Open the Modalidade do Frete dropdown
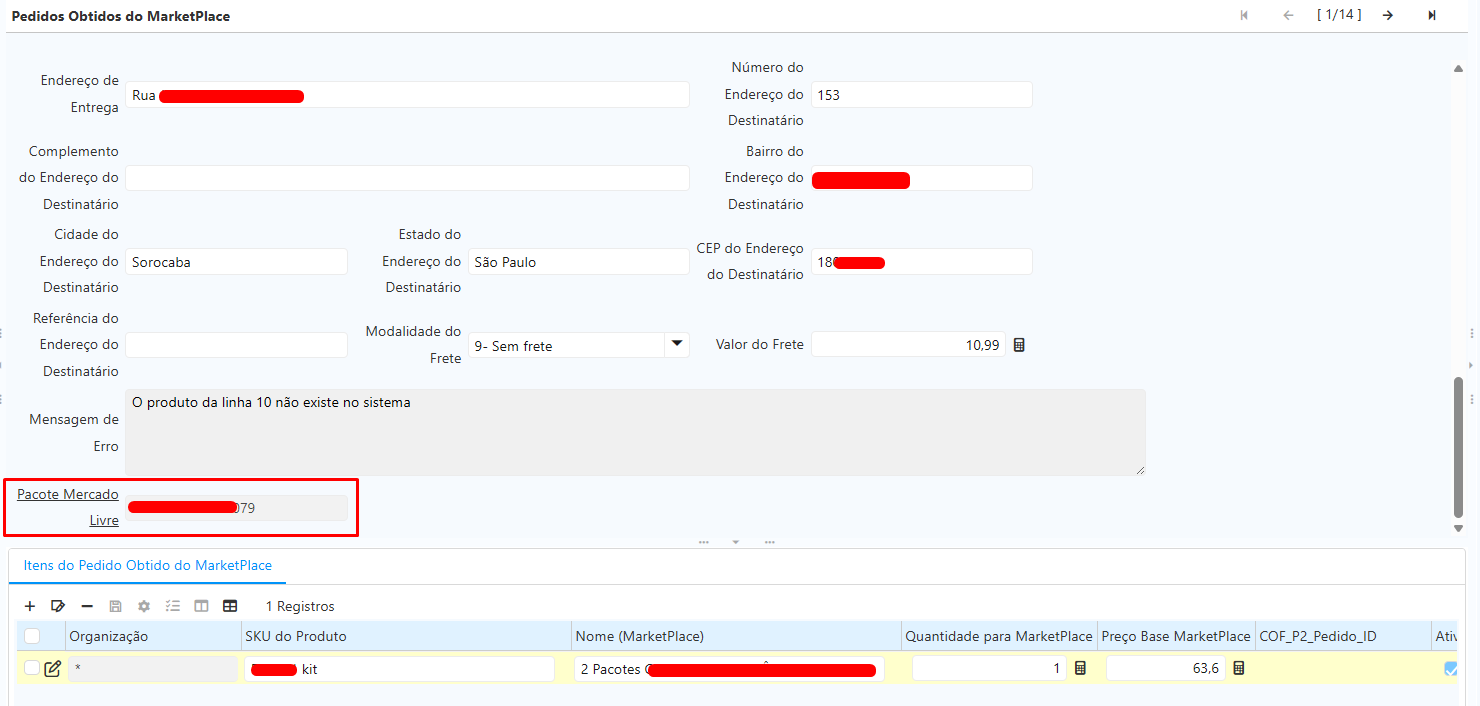Viewport: 1480px width, 706px height. point(677,345)
